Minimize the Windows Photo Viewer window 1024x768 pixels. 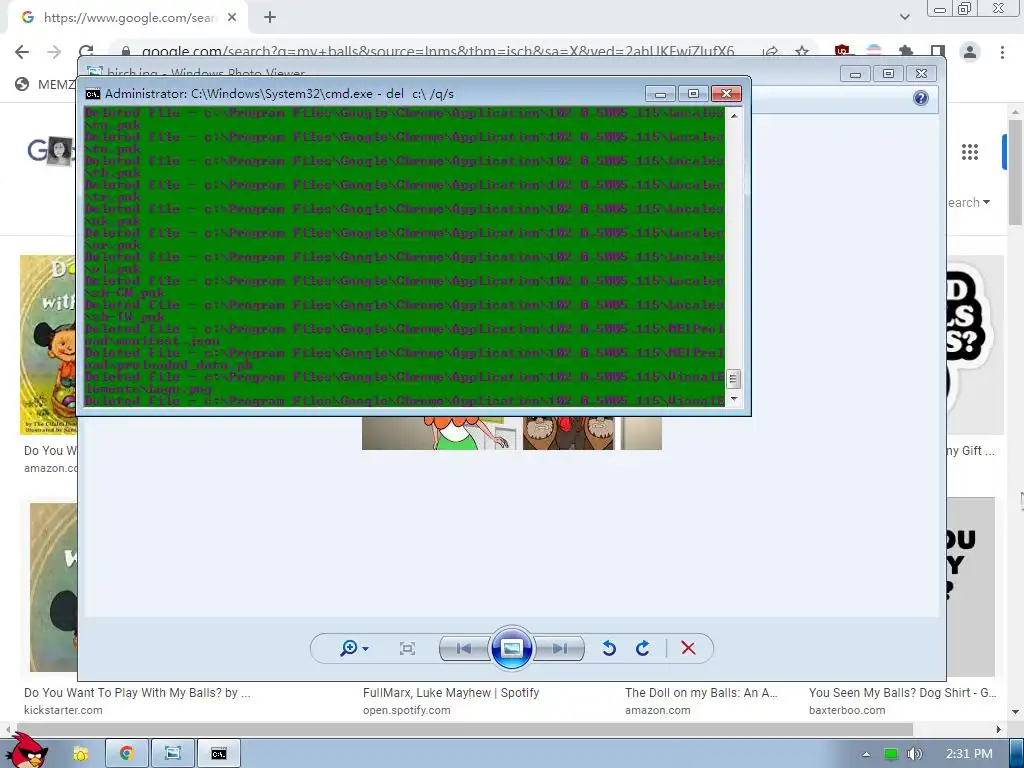[x=855, y=74]
